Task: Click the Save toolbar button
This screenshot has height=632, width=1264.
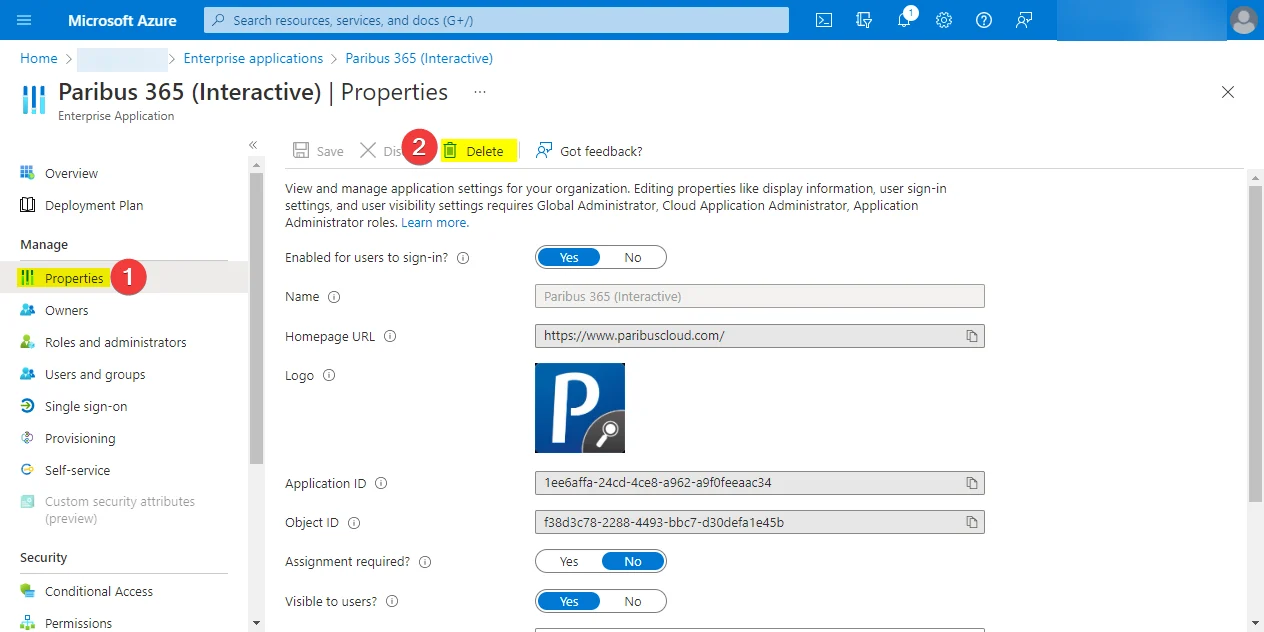Action: coord(318,151)
